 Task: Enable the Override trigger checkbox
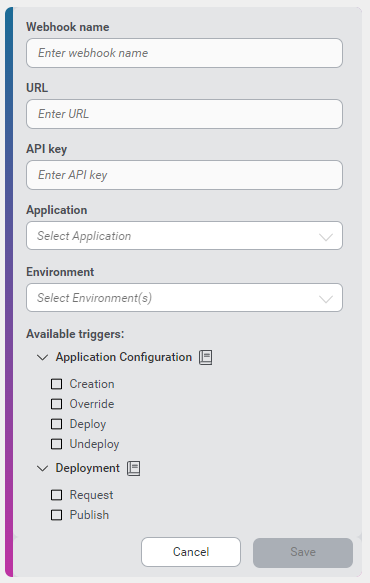(x=57, y=404)
